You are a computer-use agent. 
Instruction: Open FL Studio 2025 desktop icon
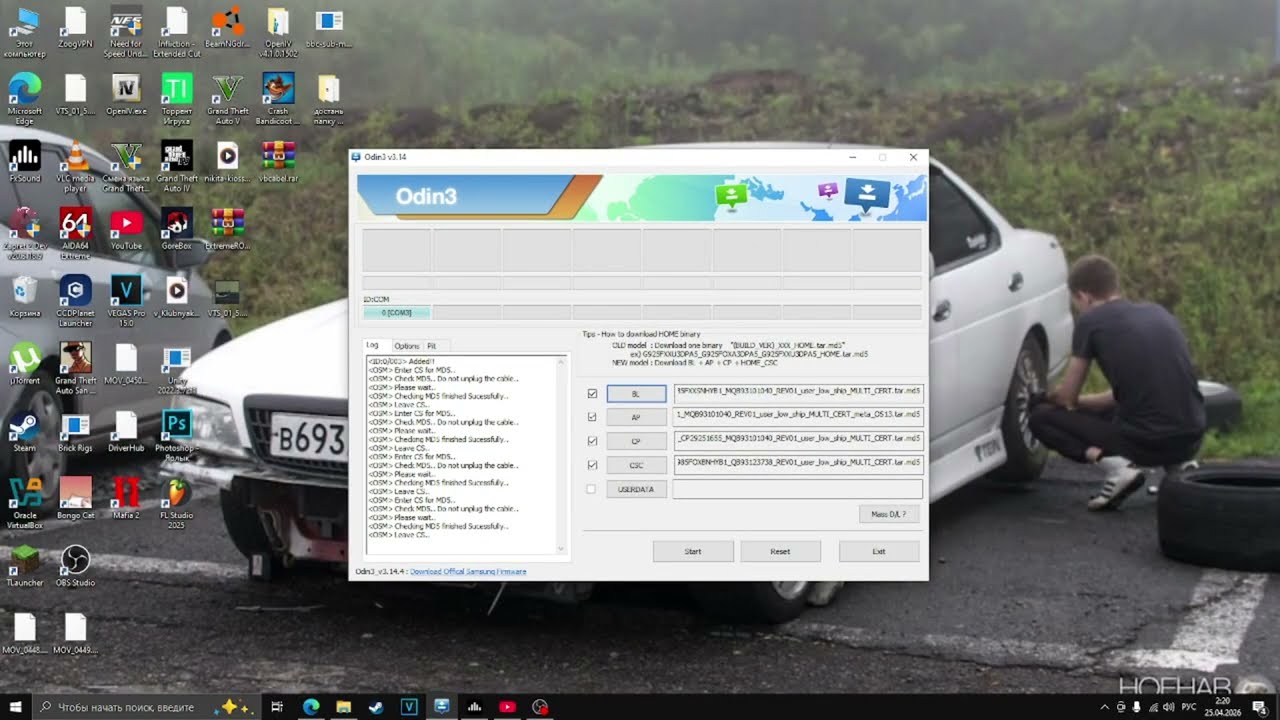click(x=177, y=503)
